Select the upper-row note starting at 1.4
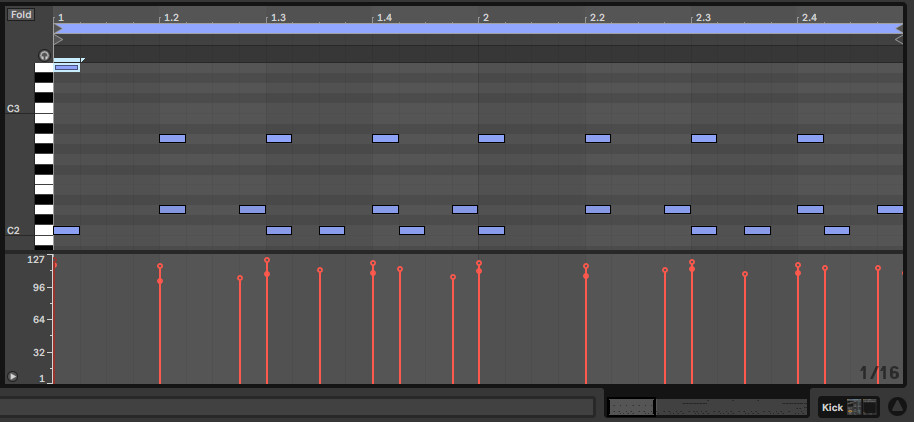 tap(385, 138)
